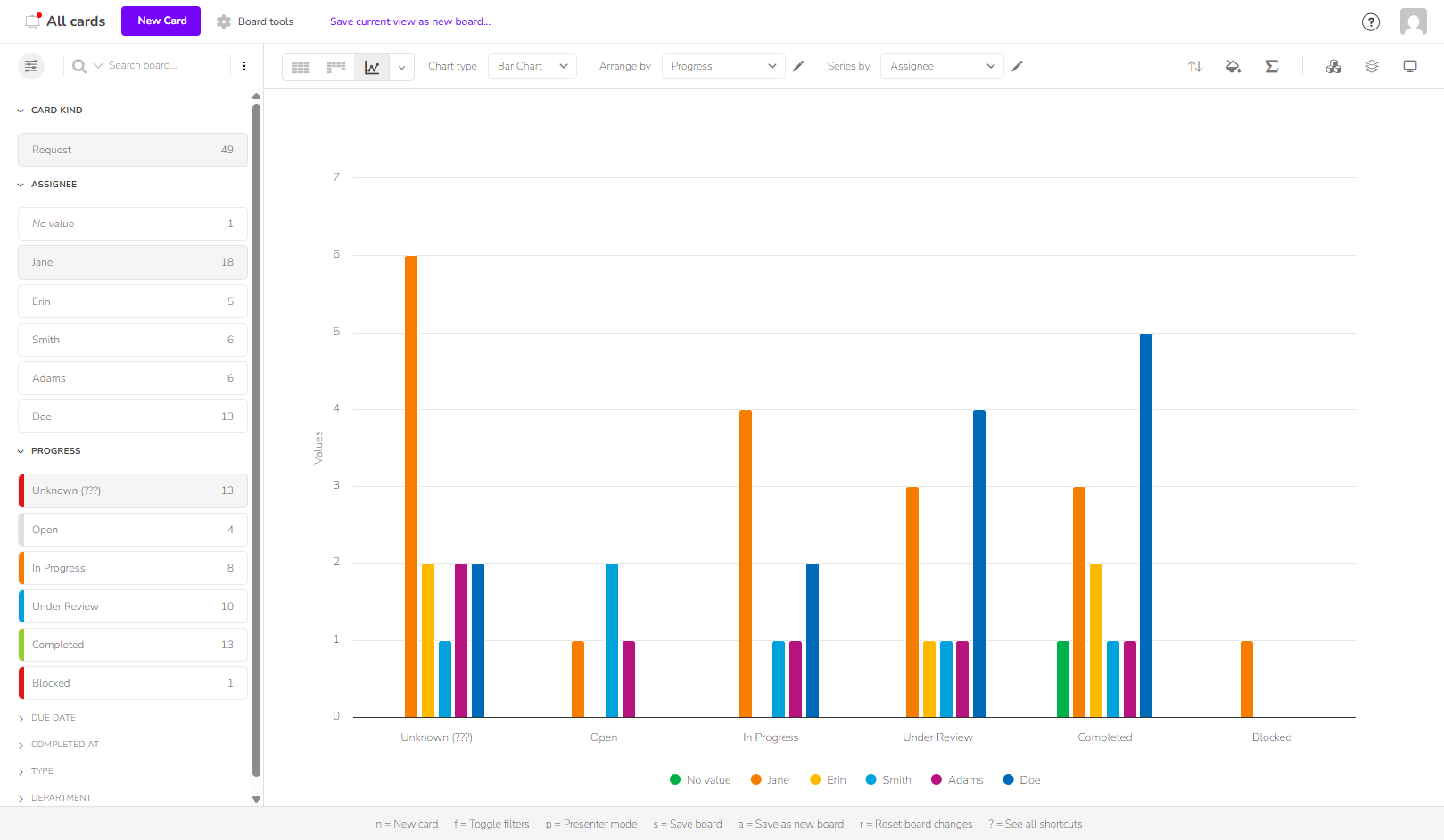Edit the Series by pencil icon
Screen dimensions: 1444x840
1018,66
